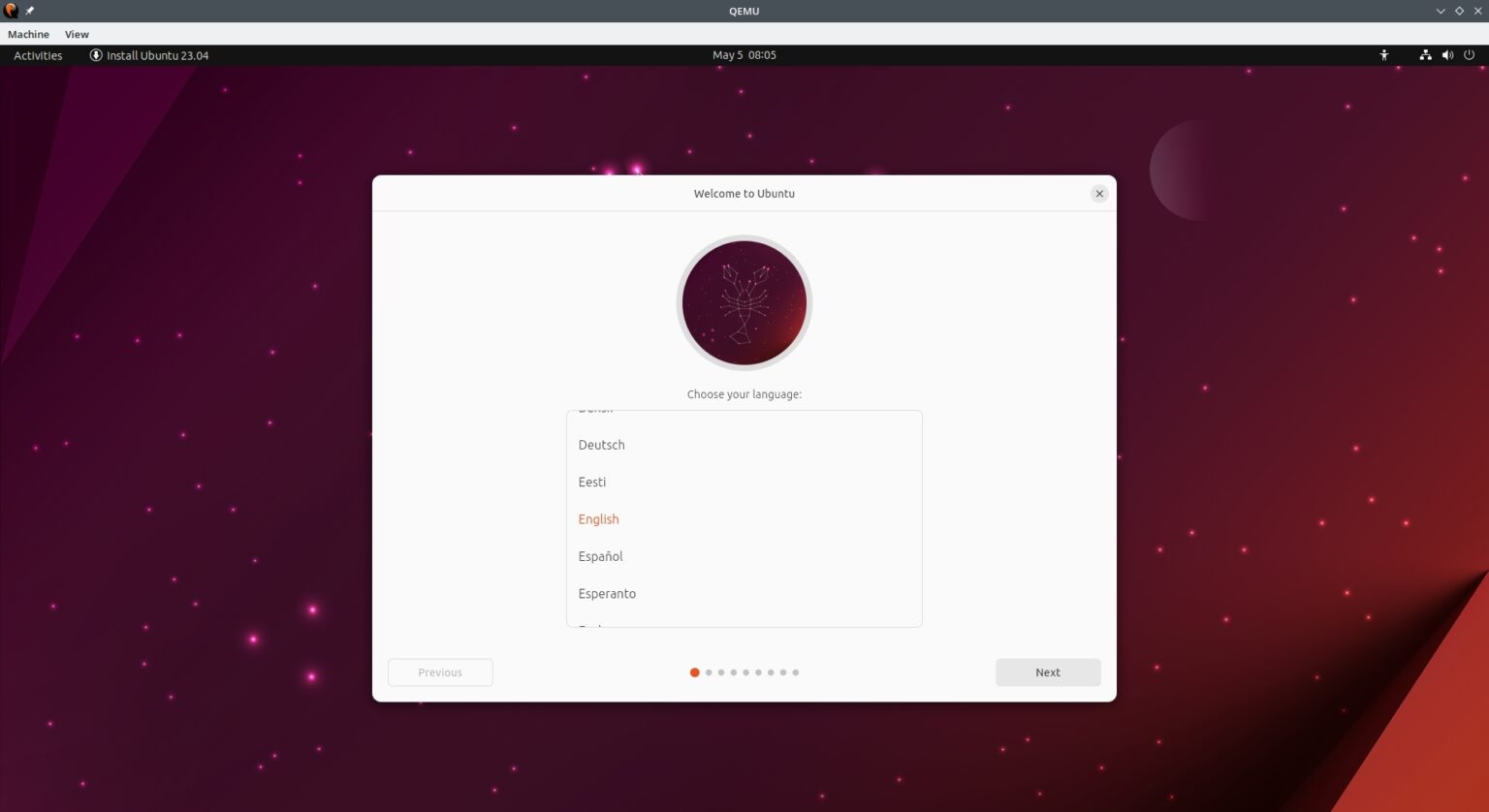Click the volume icon in the system tray

[1447, 55]
